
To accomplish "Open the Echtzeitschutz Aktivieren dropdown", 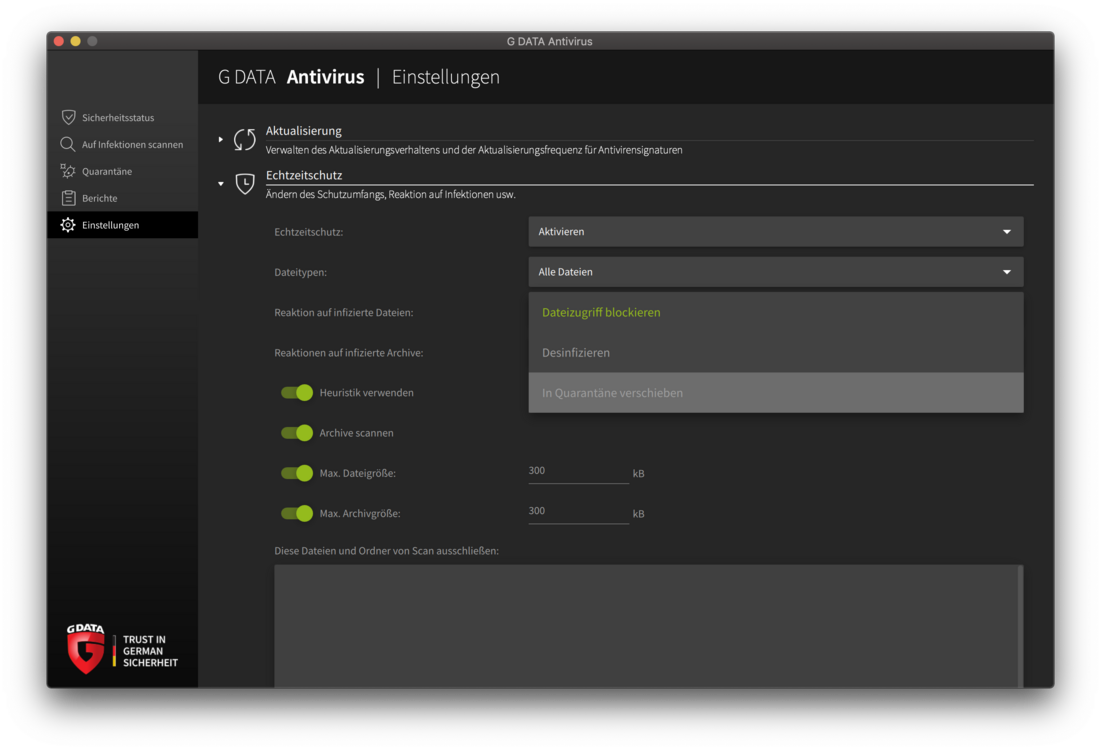I will tap(776, 232).
